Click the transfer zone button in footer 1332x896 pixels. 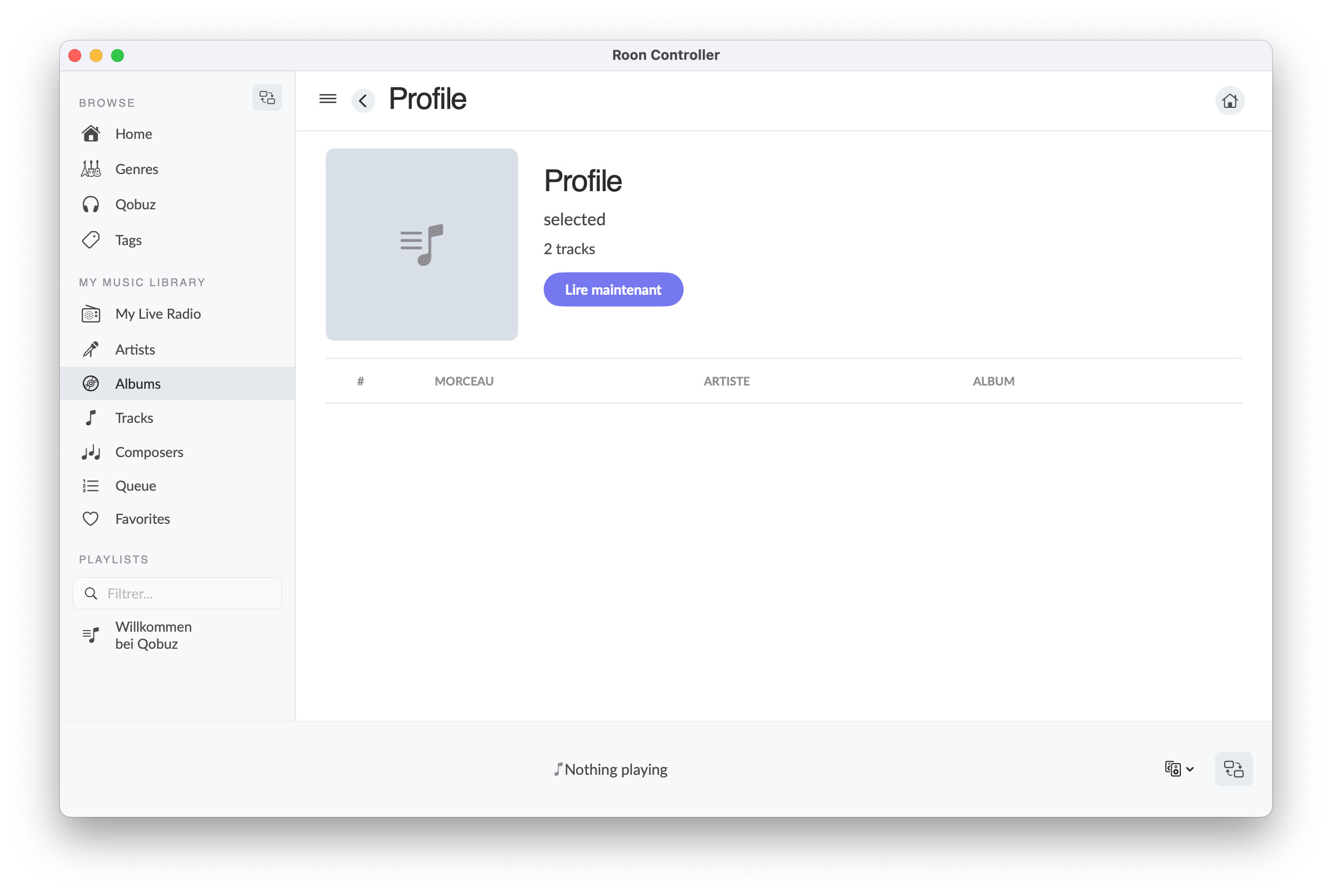pyautogui.click(x=1233, y=768)
